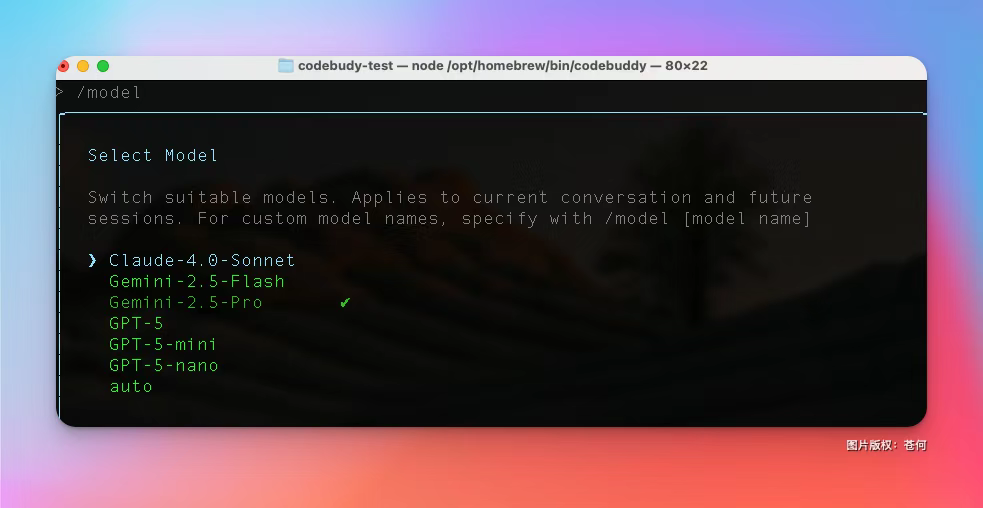Viewport: 983px width, 508px height.
Task: Switch to the GPT-5-mini model
Action: pos(163,344)
